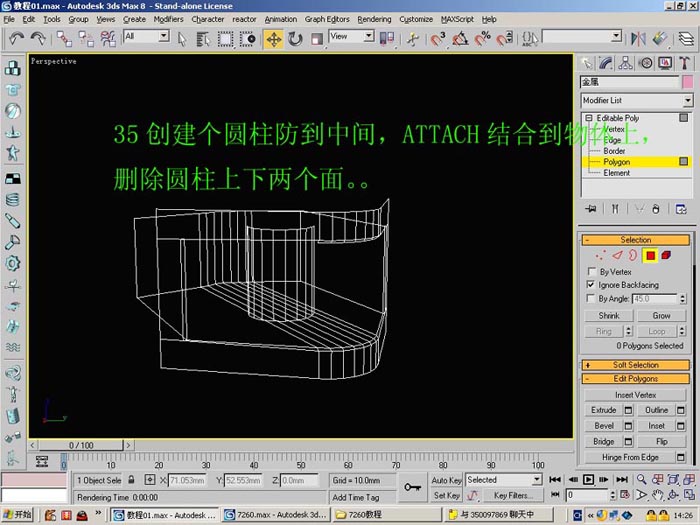Toggle the Auto Key animation mode

coord(446,480)
